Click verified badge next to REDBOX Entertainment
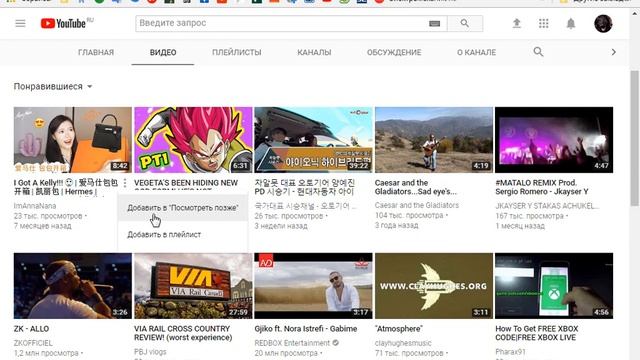The width and height of the screenshot is (640, 360). [336, 343]
